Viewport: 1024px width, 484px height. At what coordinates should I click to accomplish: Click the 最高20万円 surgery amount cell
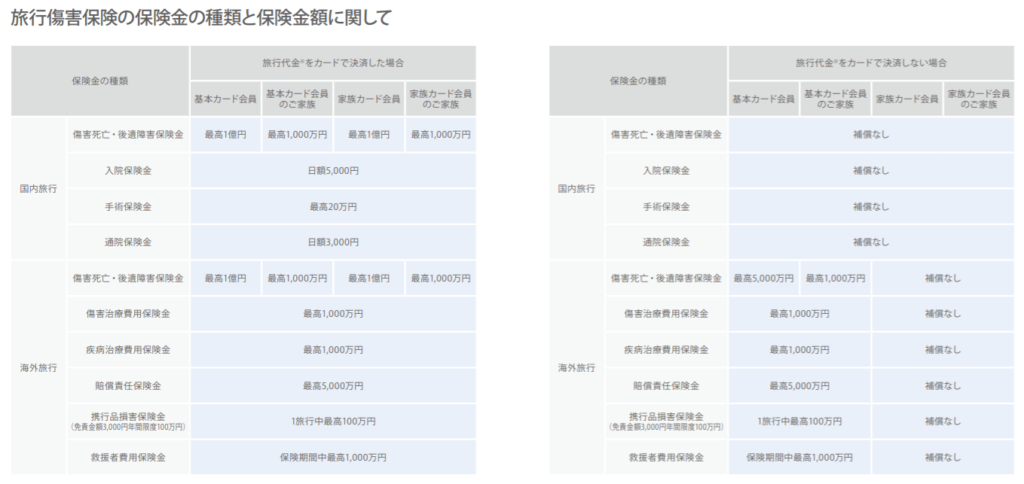pos(332,206)
